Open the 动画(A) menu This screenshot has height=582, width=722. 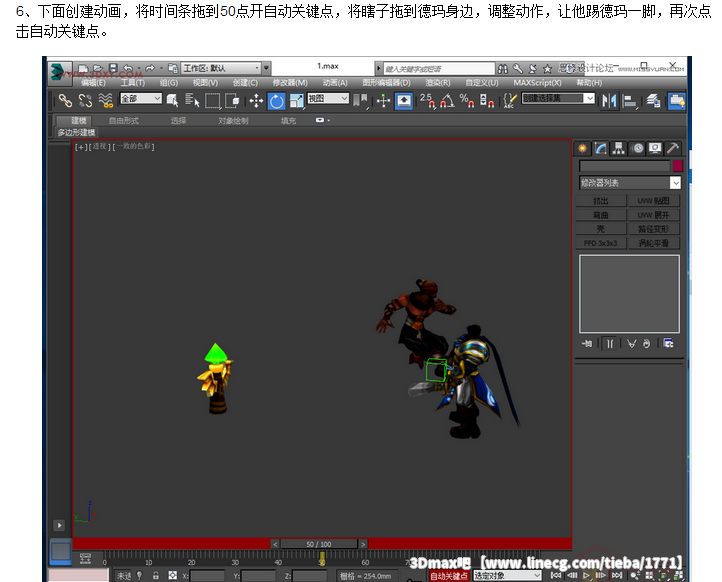(x=335, y=83)
